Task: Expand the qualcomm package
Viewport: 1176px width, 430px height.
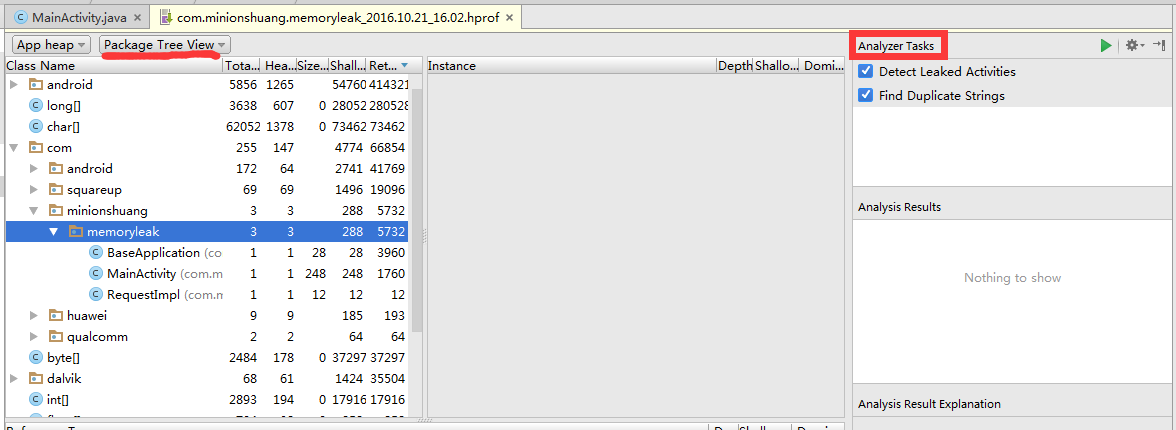Action: tap(34, 337)
